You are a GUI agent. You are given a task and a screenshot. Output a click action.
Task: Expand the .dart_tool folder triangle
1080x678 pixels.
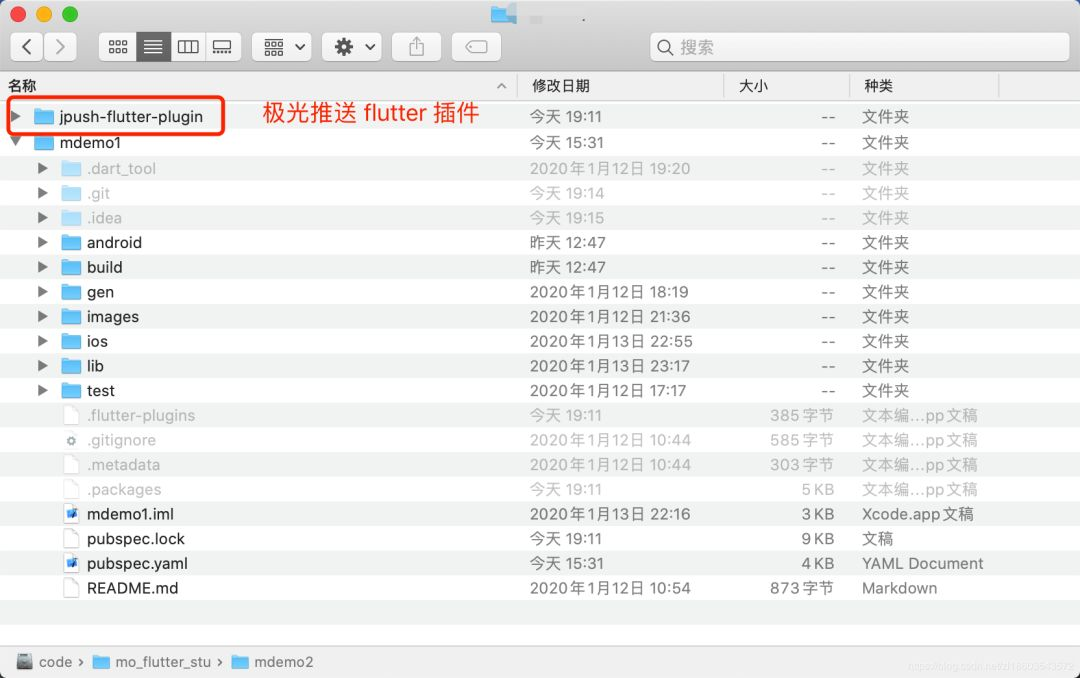43,168
